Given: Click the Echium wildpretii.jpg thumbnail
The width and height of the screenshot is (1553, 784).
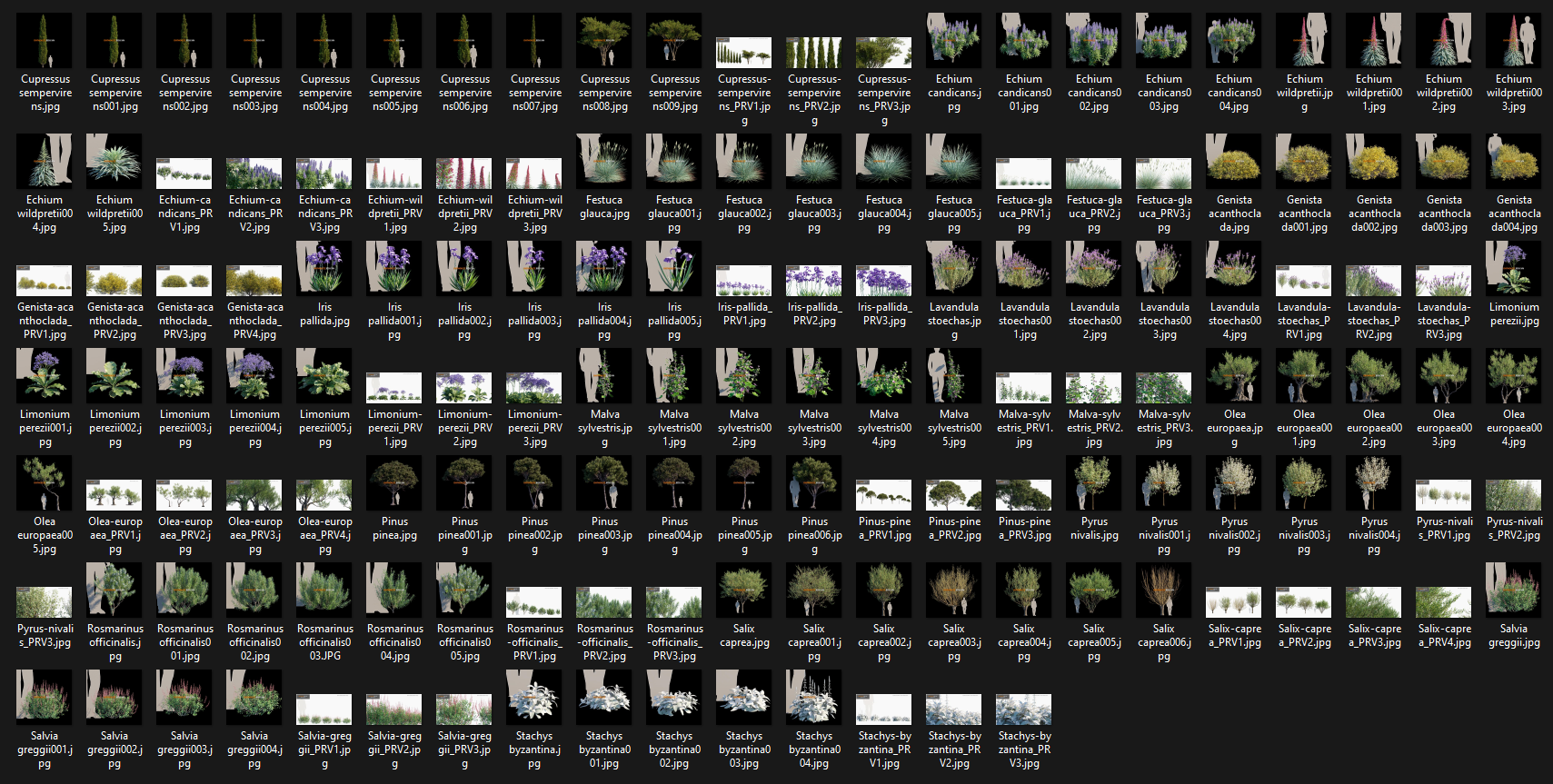Looking at the screenshot, I should click(1304, 41).
